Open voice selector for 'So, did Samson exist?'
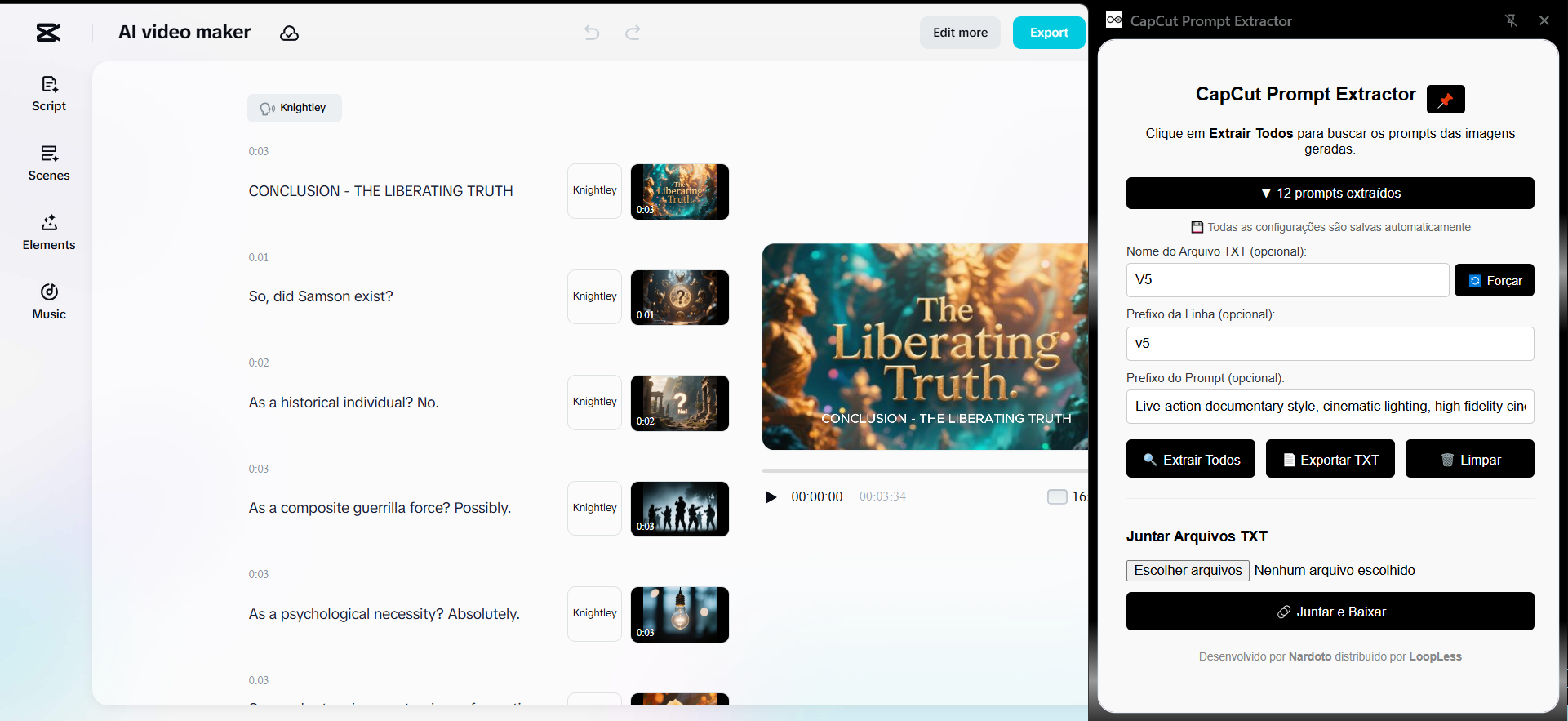This screenshot has height=721, width=1568. (594, 296)
